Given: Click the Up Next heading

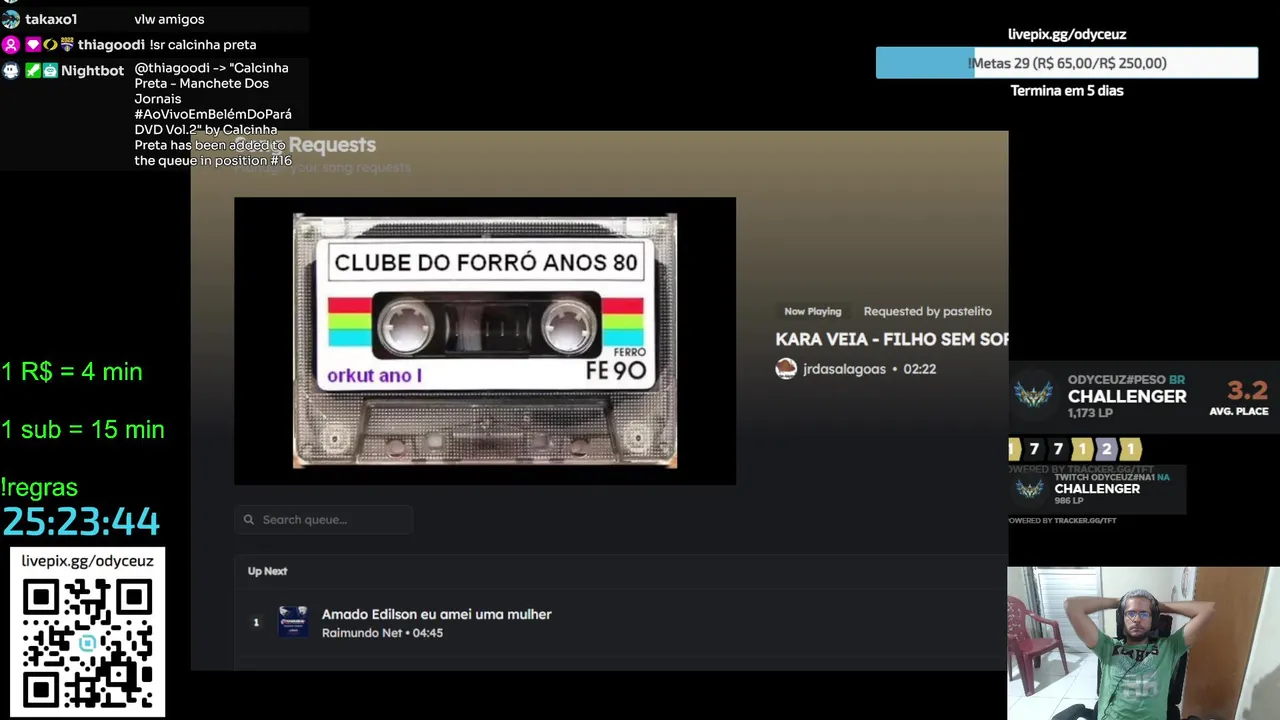Looking at the screenshot, I should pyautogui.click(x=267, y=571).
